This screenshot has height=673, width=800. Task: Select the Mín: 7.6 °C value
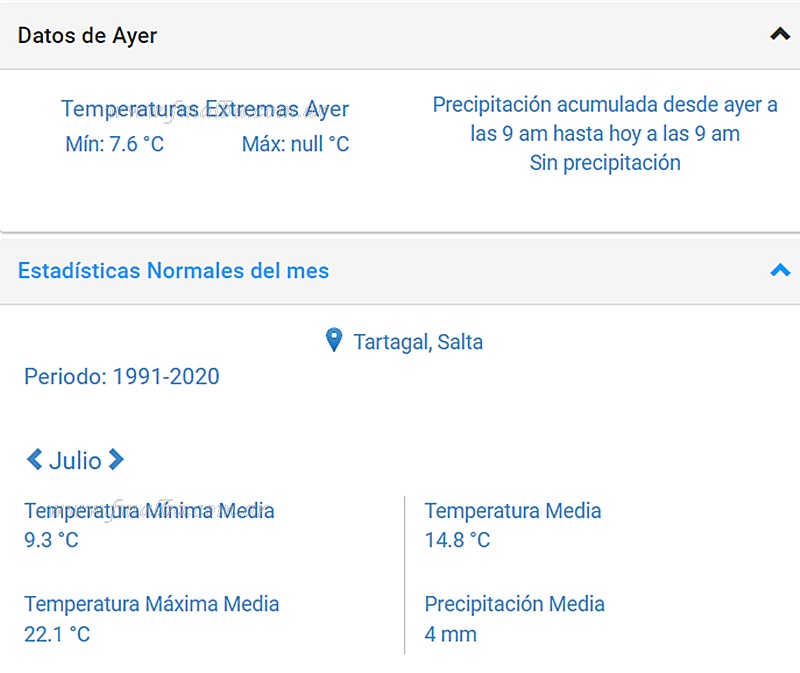coord(114,144)
